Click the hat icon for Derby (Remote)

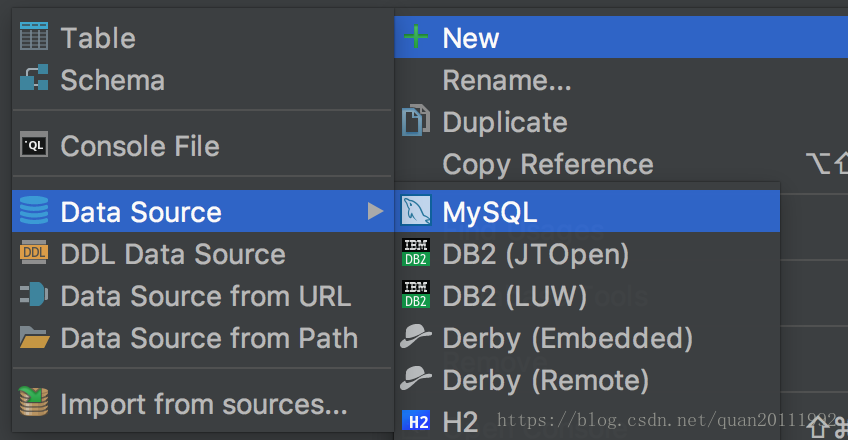click(x=415, y=378)
